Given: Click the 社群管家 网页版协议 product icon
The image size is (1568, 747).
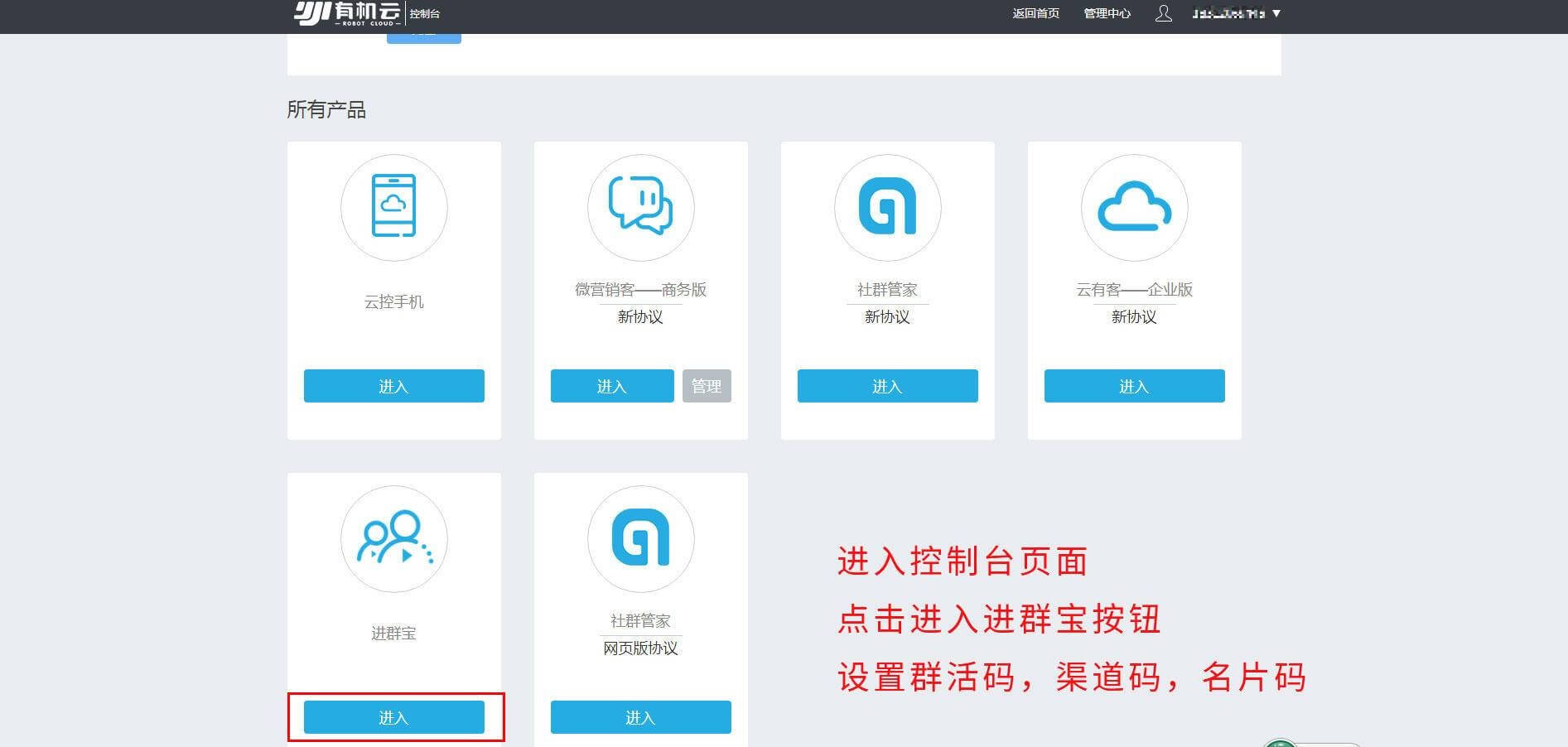Looking at the screenshot, I should [x=640, y=538].
